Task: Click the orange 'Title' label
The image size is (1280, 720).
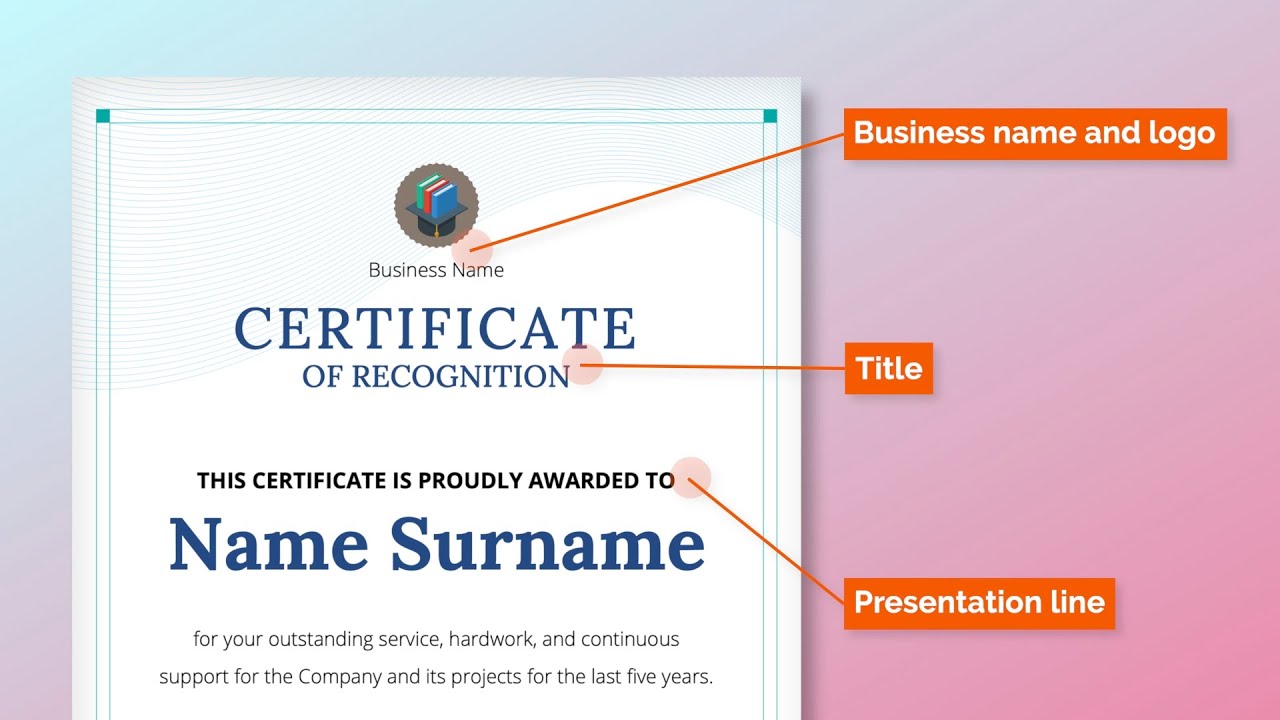Action: [888, 368]
